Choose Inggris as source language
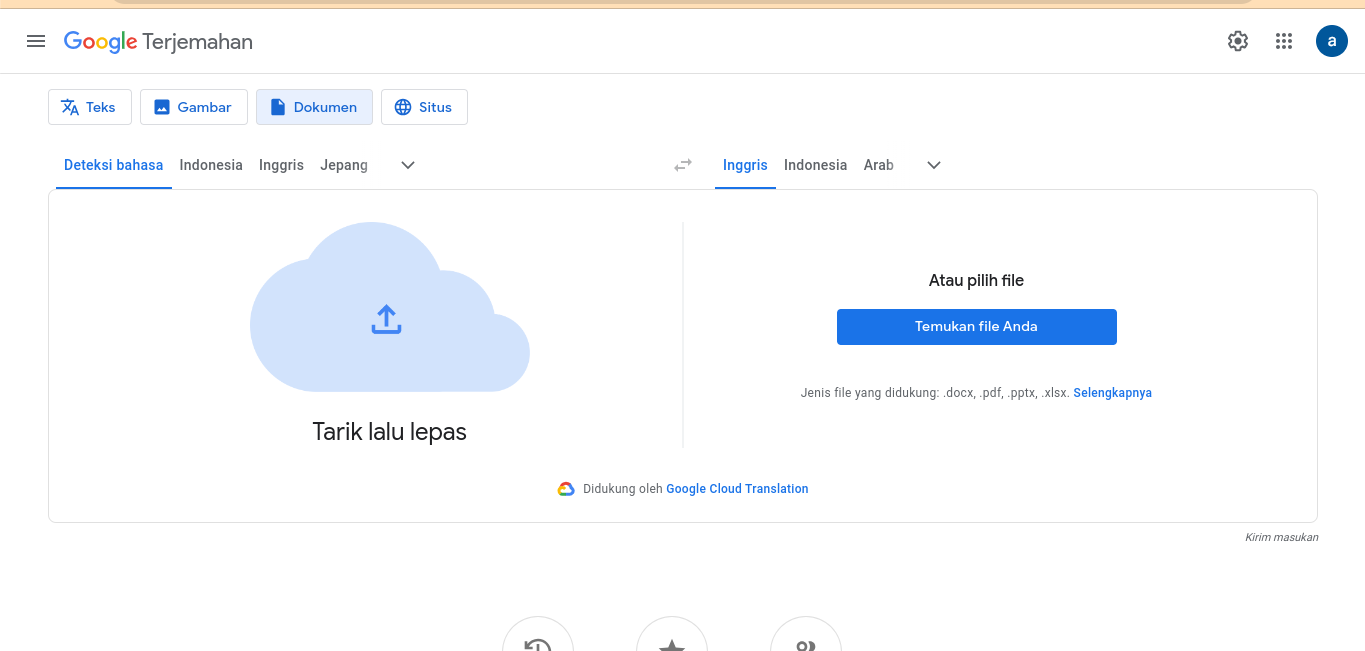 pyautogui.click(x=281, y=165)
